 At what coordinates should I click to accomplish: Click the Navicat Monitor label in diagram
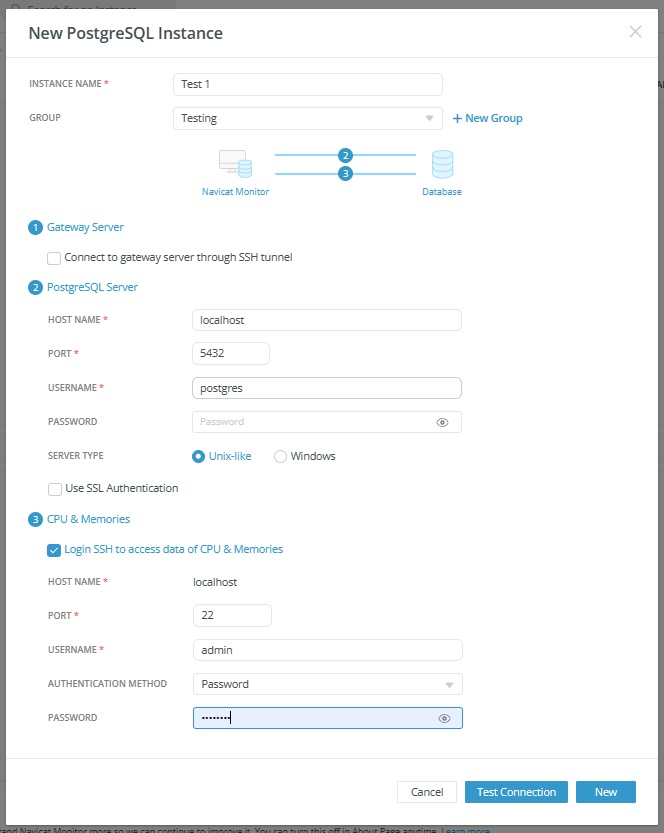tap(235, 192)
